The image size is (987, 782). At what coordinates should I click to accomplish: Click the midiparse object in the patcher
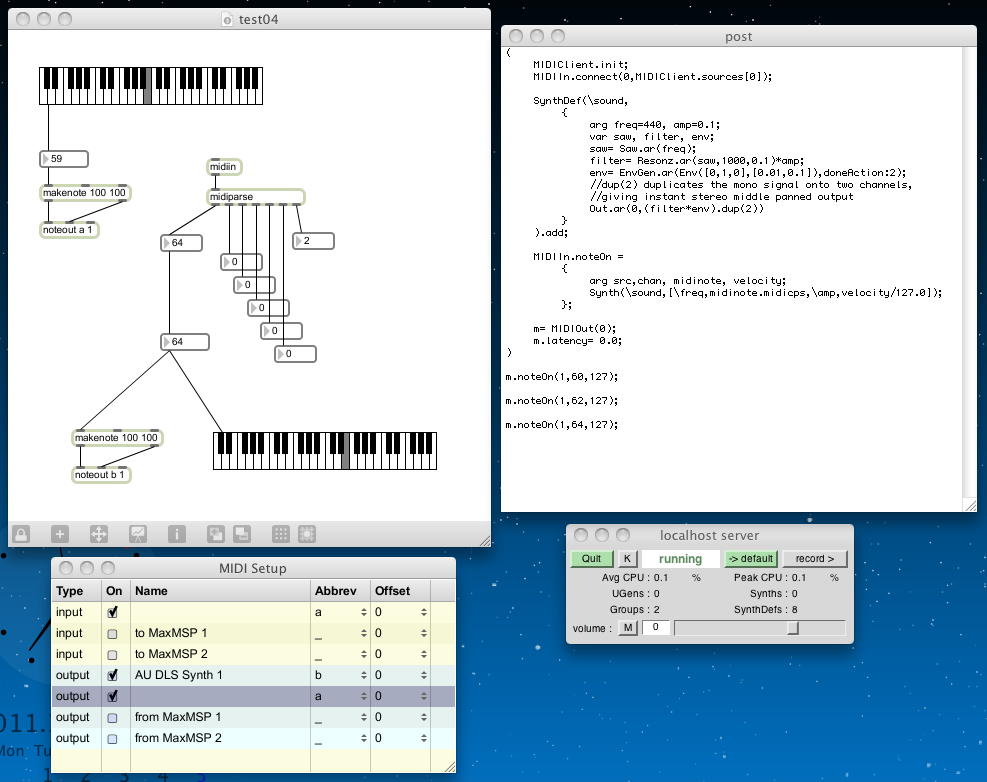256,197
